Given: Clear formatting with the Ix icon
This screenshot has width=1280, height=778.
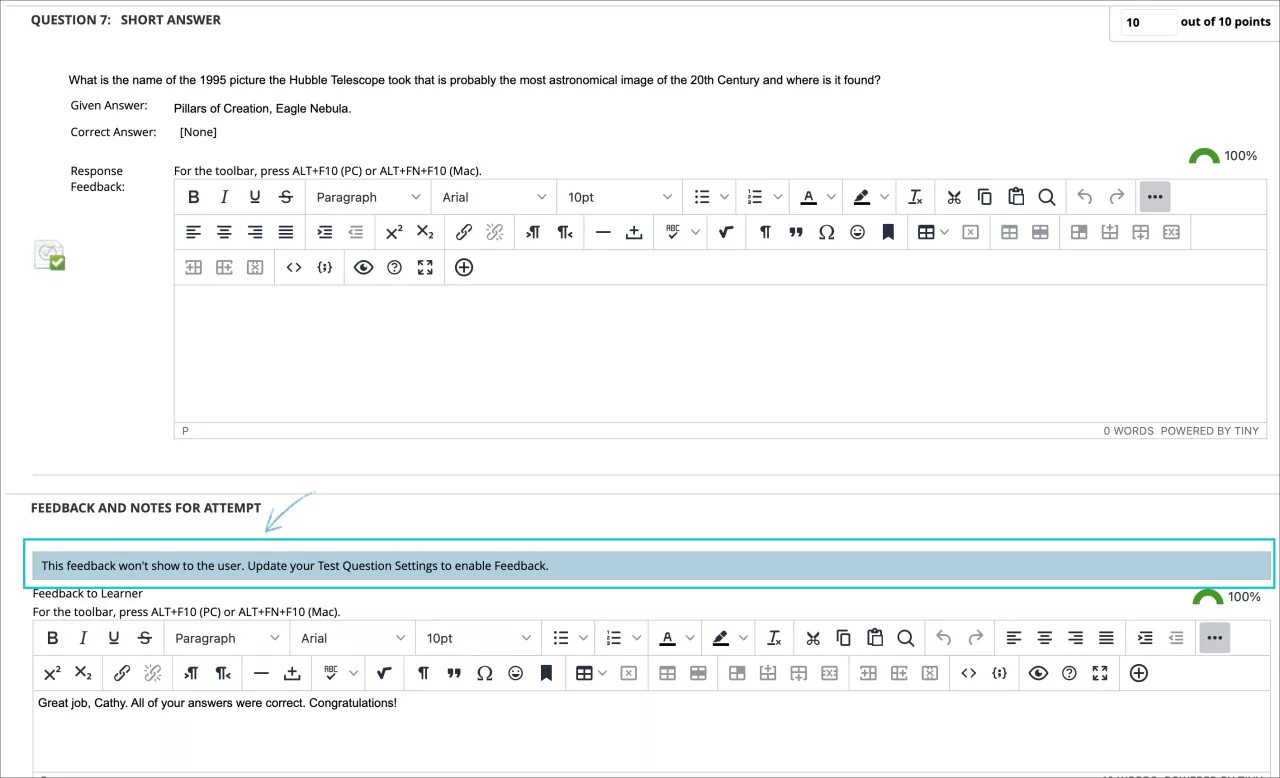Looking at the screenshot, I should [x=914, y=196].
